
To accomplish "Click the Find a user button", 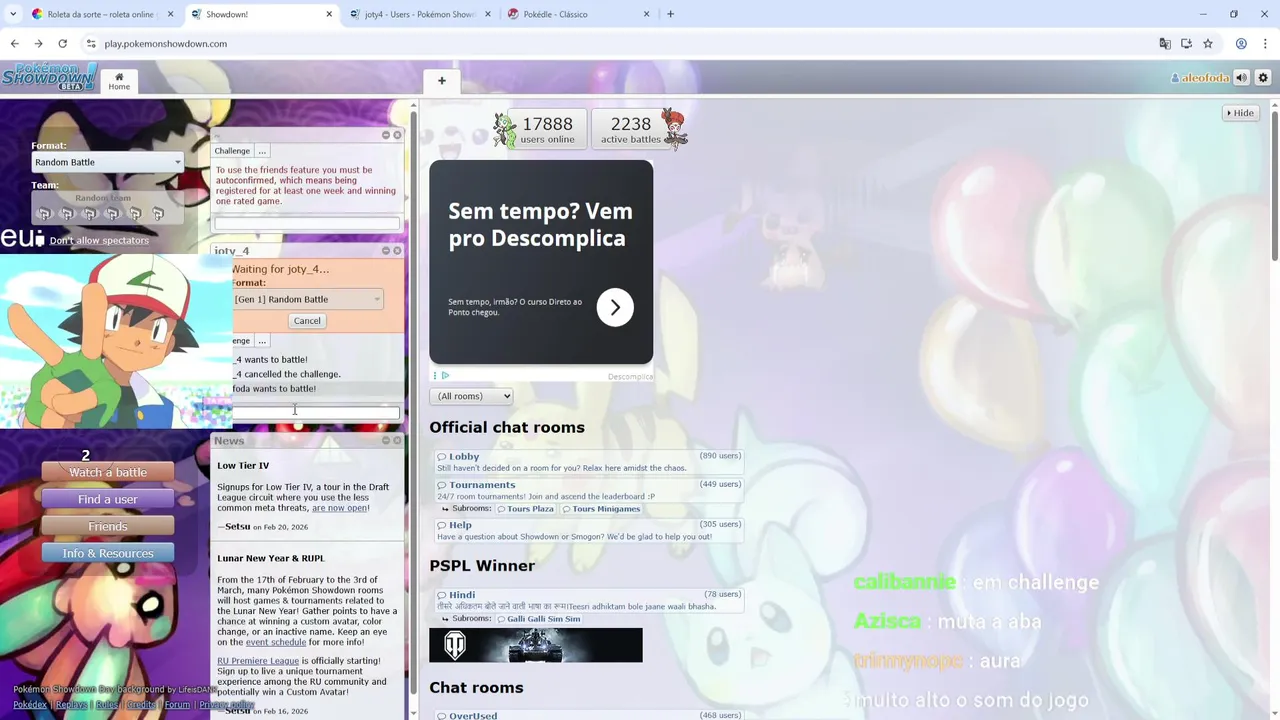I will pyautogui.click(x=108, y=499).
